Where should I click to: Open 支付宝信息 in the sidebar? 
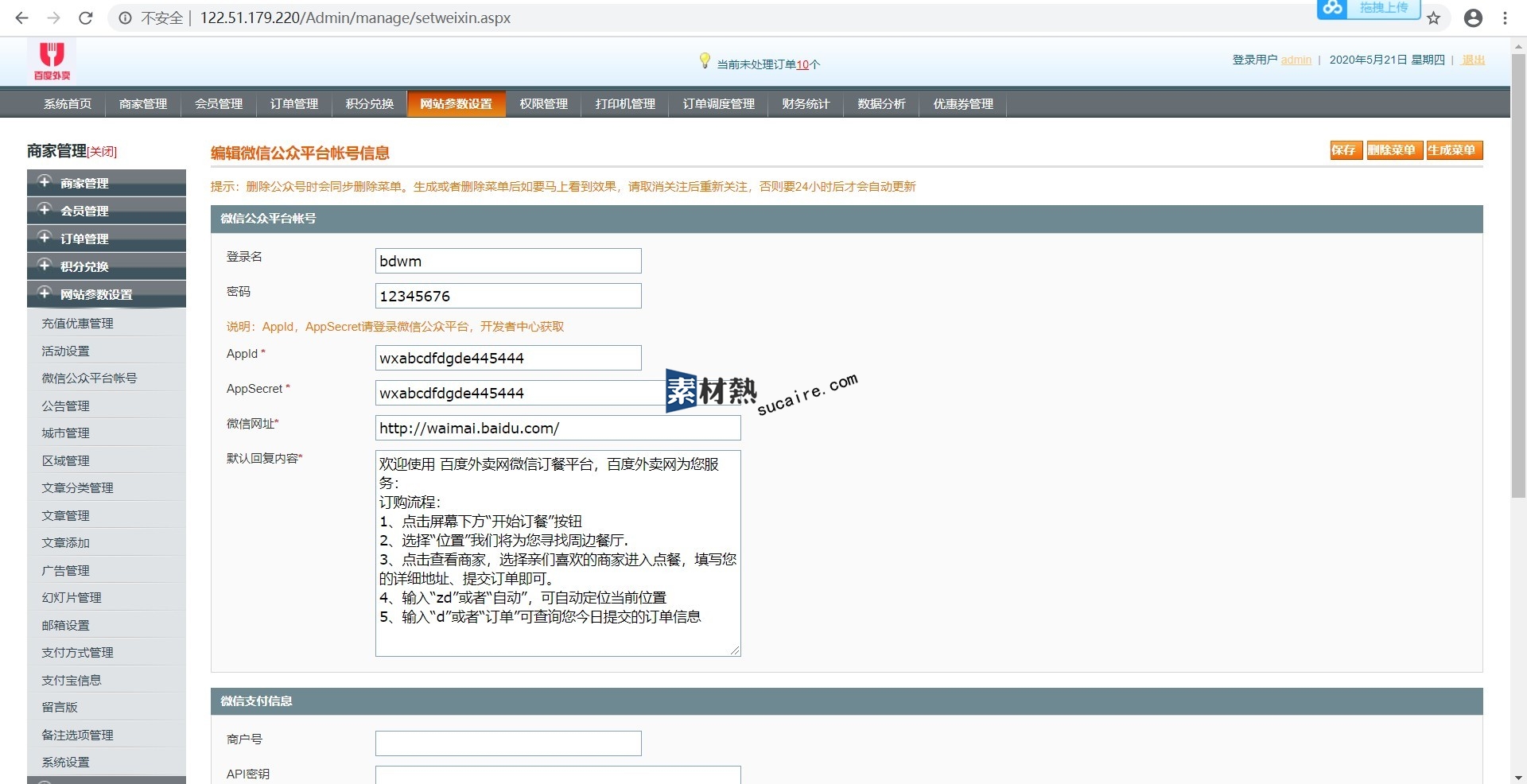pos(72,680)
